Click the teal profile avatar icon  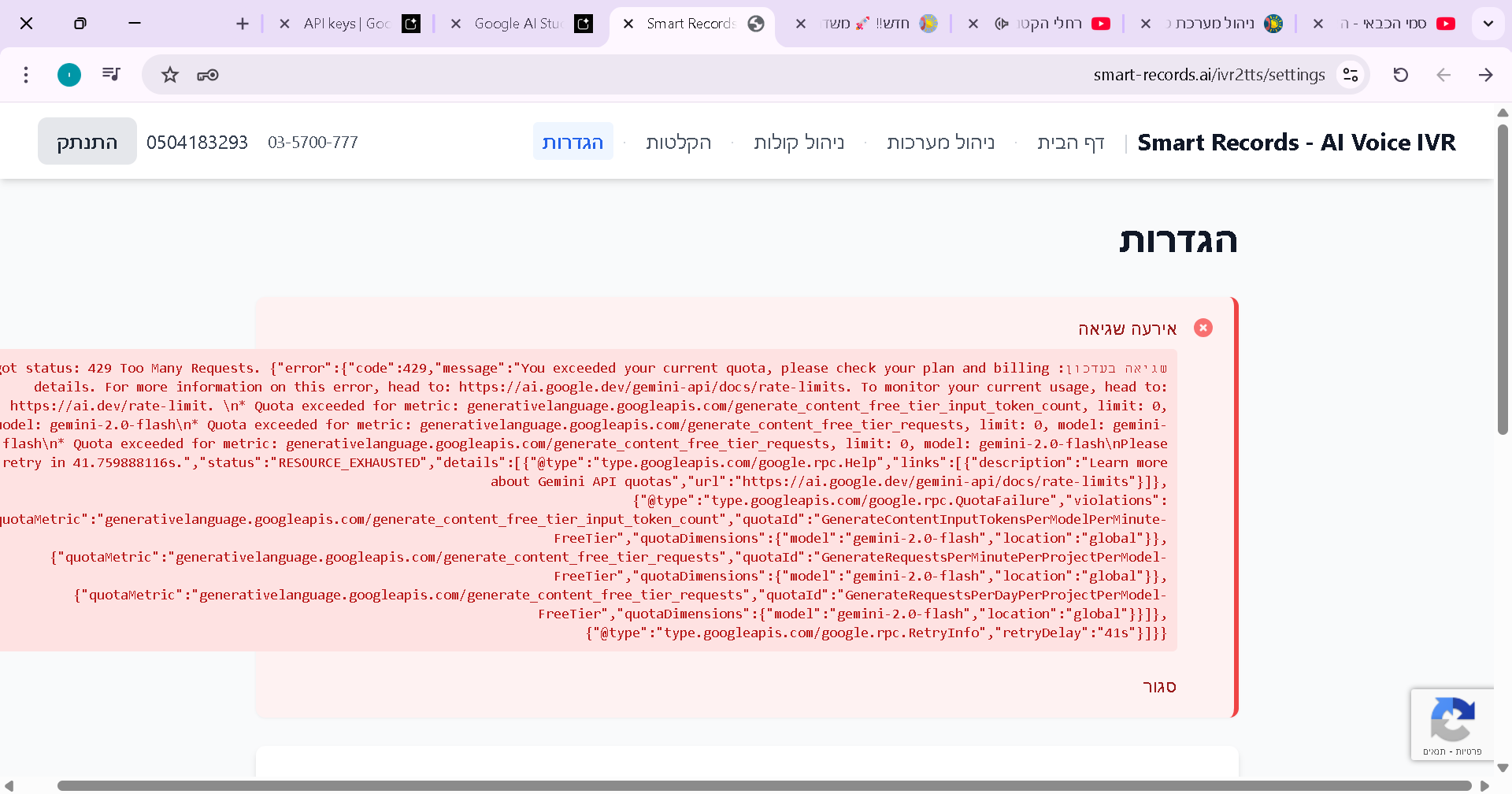coord(69,75)
